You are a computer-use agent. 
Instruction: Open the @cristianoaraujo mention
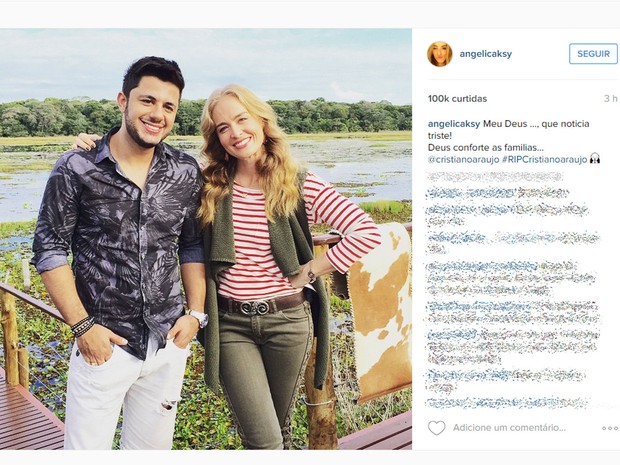pos(469,158)
